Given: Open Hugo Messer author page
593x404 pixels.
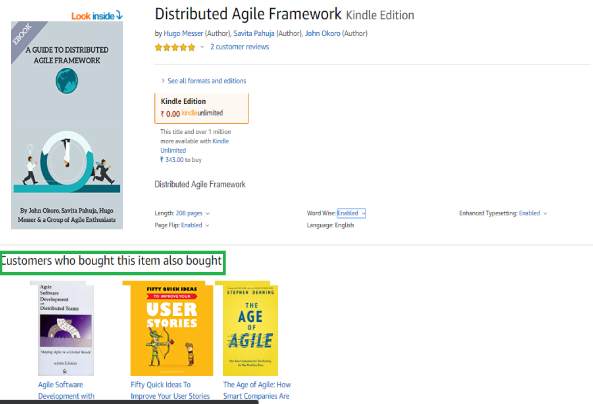Looking at the screenshot, I should click(183, 33).
